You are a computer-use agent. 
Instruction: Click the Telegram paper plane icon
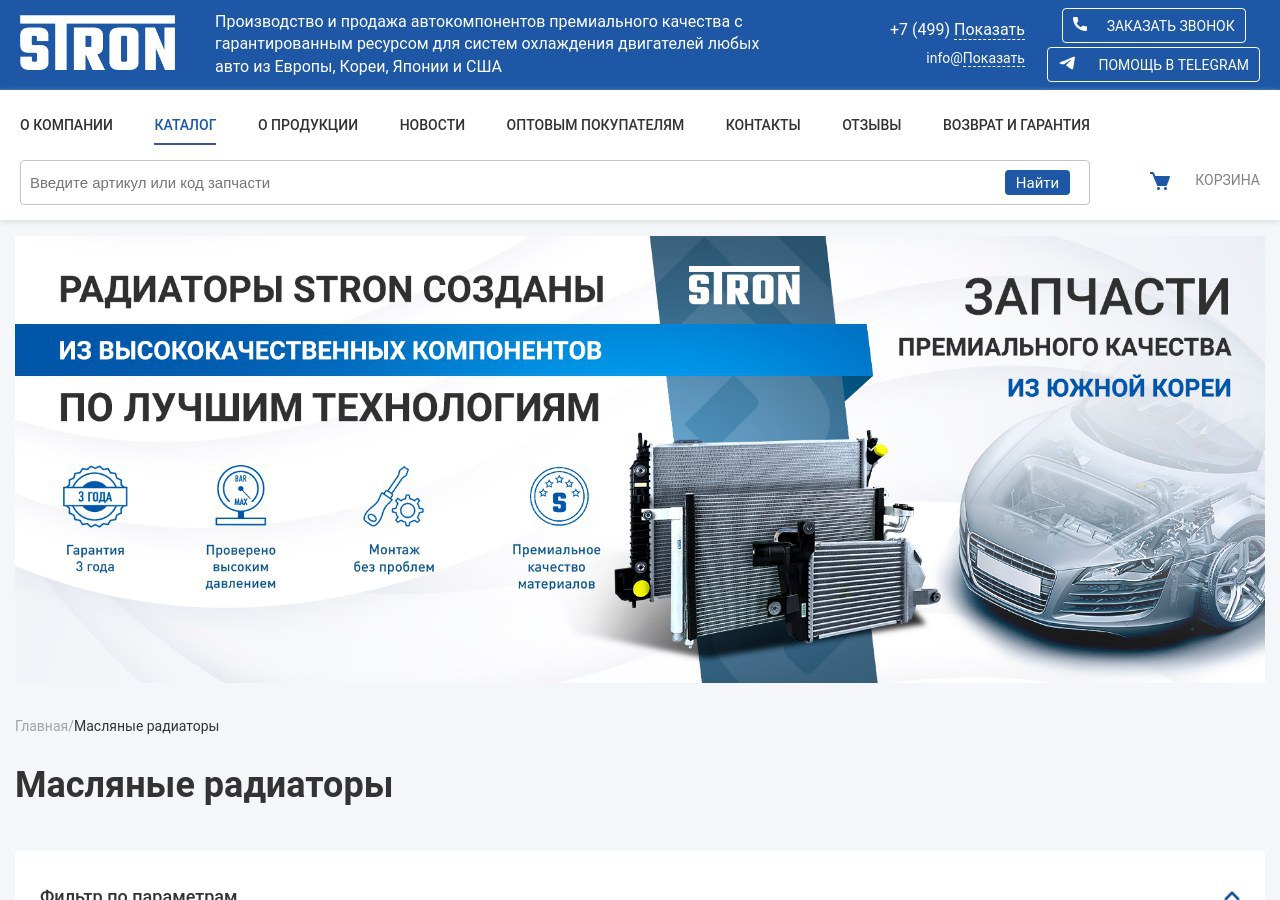point(1068,64)
